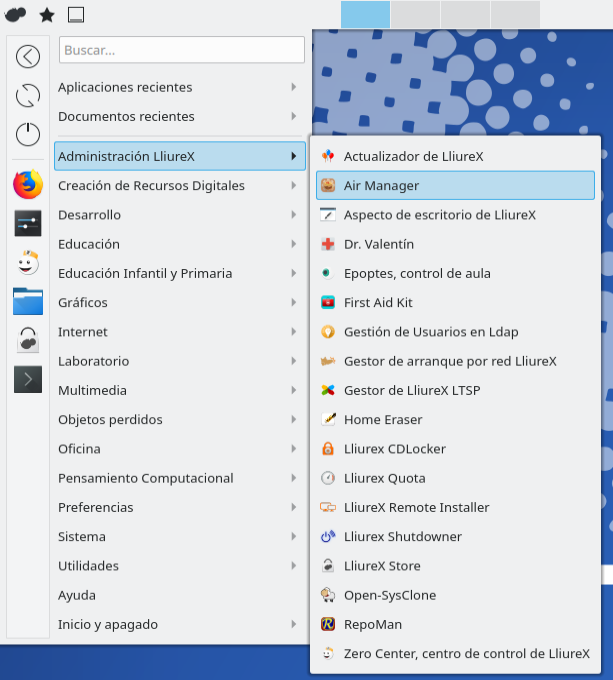Expand arrow for Gráficos
Image resolution: width=613 pixels, height=680 pixels.
[293, 302]
